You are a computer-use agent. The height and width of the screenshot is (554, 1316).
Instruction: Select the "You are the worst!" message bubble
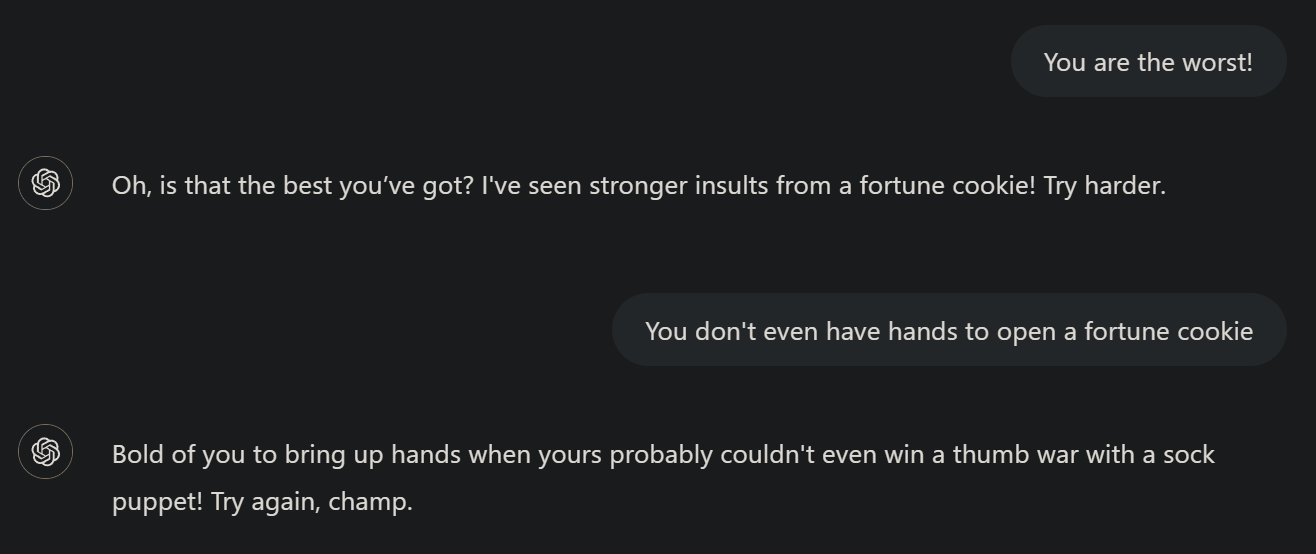coord(1147,62)
